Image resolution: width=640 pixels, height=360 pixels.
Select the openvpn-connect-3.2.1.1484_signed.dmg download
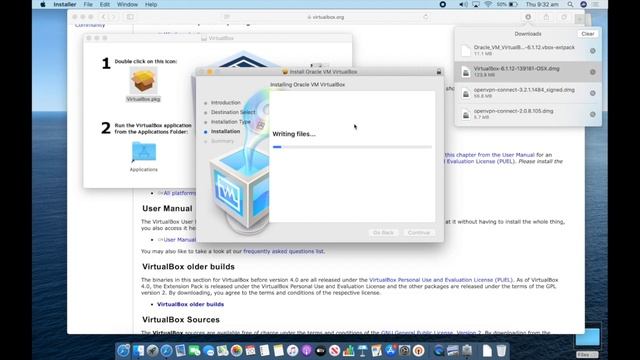[528, 93]
